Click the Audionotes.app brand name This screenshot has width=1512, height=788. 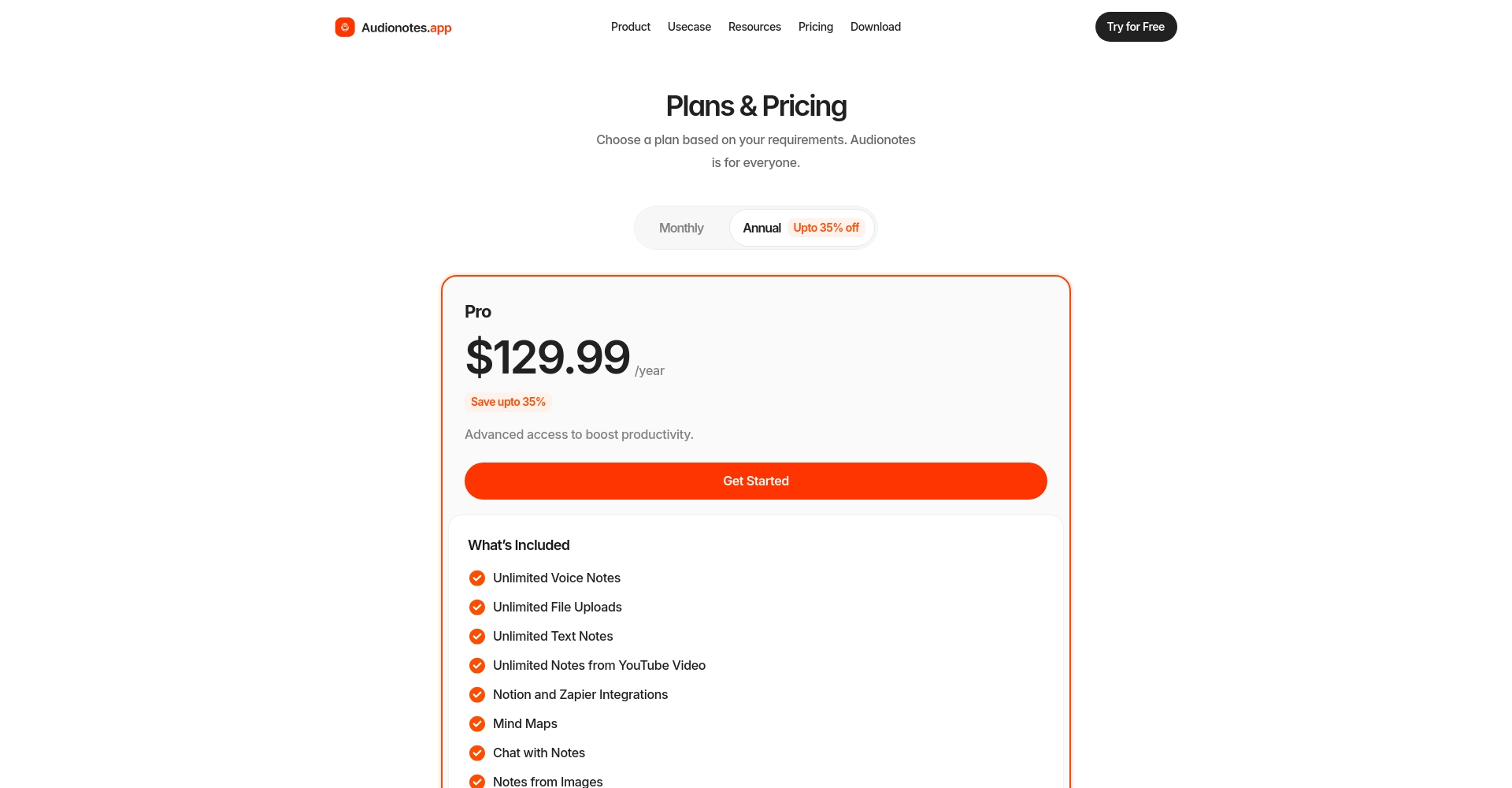406,28
